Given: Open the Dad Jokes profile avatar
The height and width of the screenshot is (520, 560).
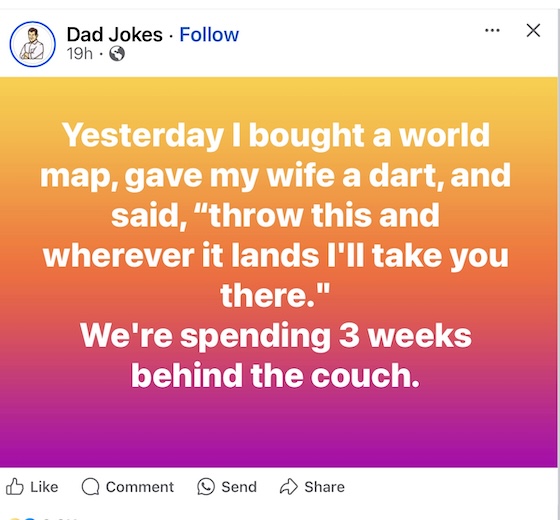Looking at the screenshot, I should point(32,44).
